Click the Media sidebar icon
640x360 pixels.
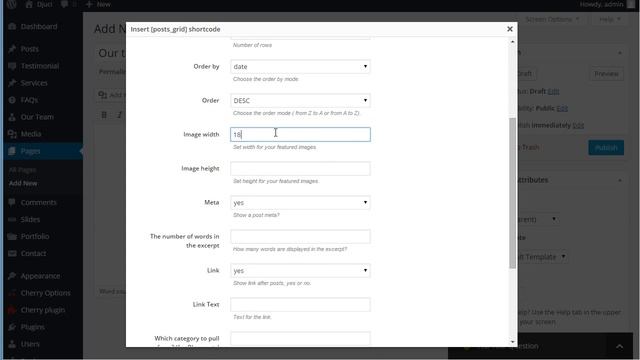pyautogui.click(x=12, y=134)
